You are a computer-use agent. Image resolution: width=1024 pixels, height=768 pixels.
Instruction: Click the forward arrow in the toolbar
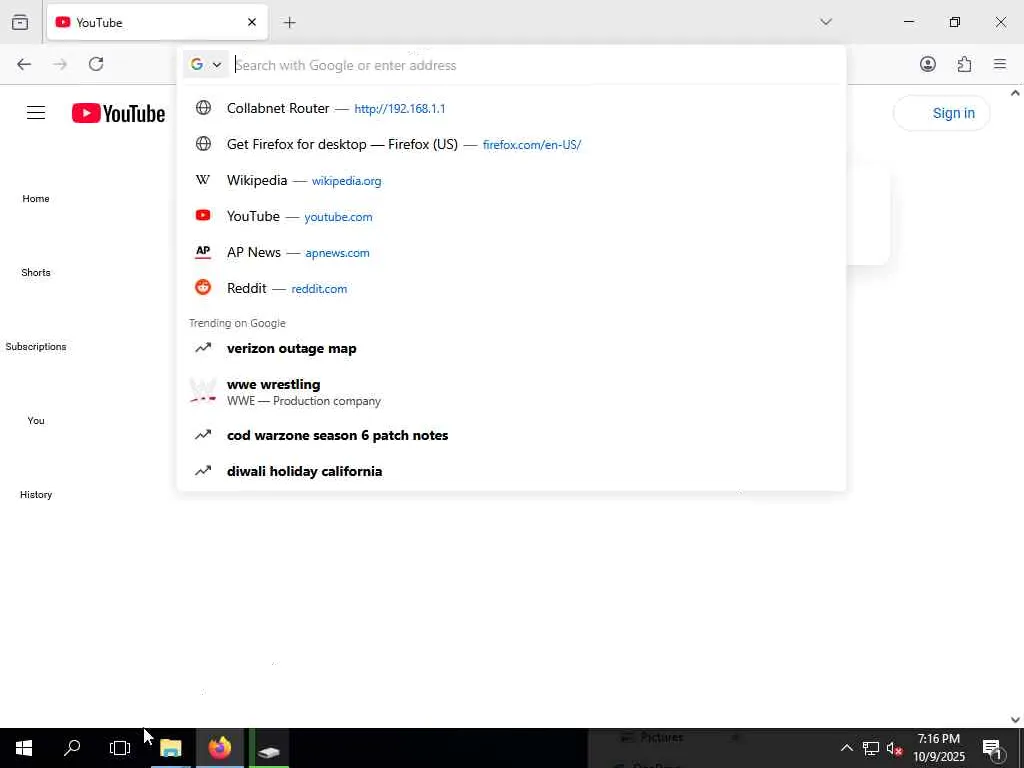[60, 64]
